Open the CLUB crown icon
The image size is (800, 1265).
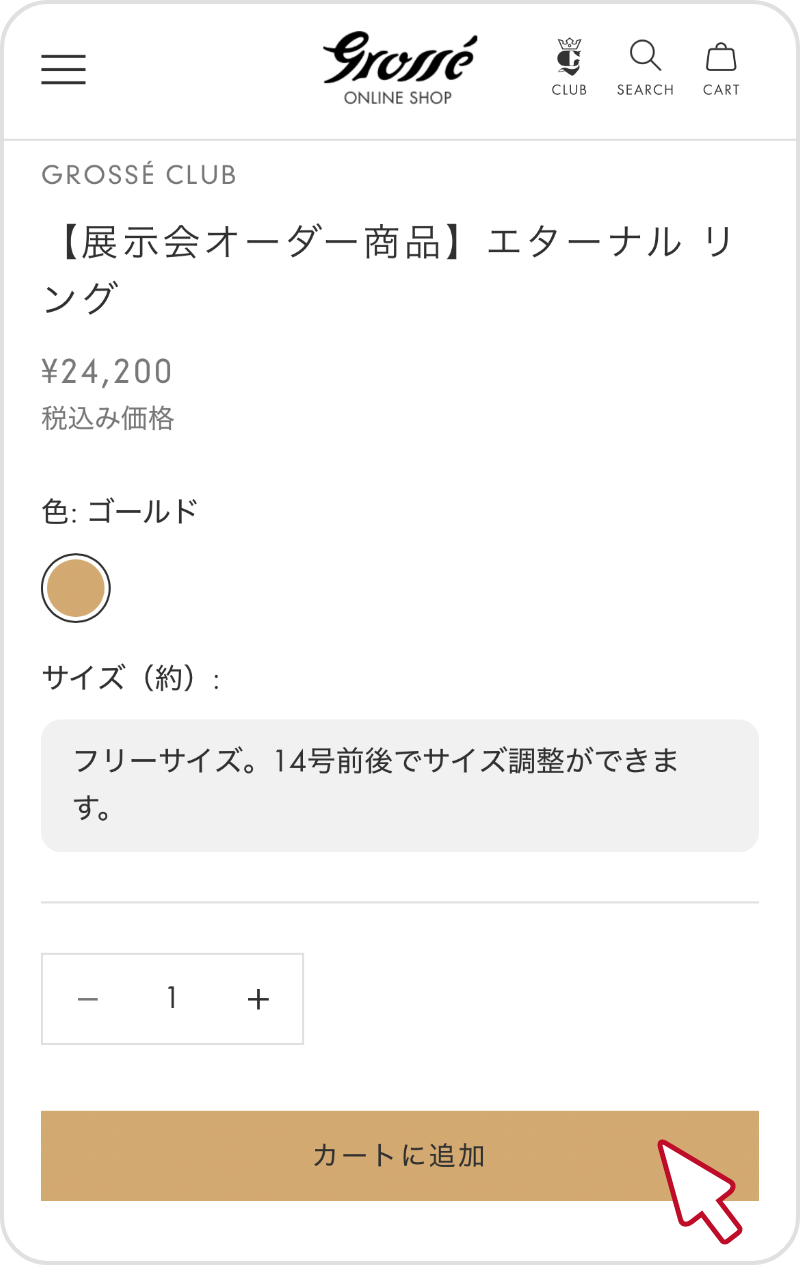point(569,57)
